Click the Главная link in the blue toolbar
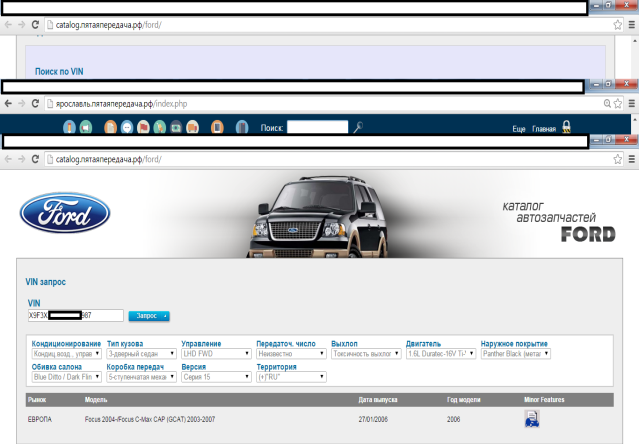Viewport: 642px width, 444px height. (544, 129)
